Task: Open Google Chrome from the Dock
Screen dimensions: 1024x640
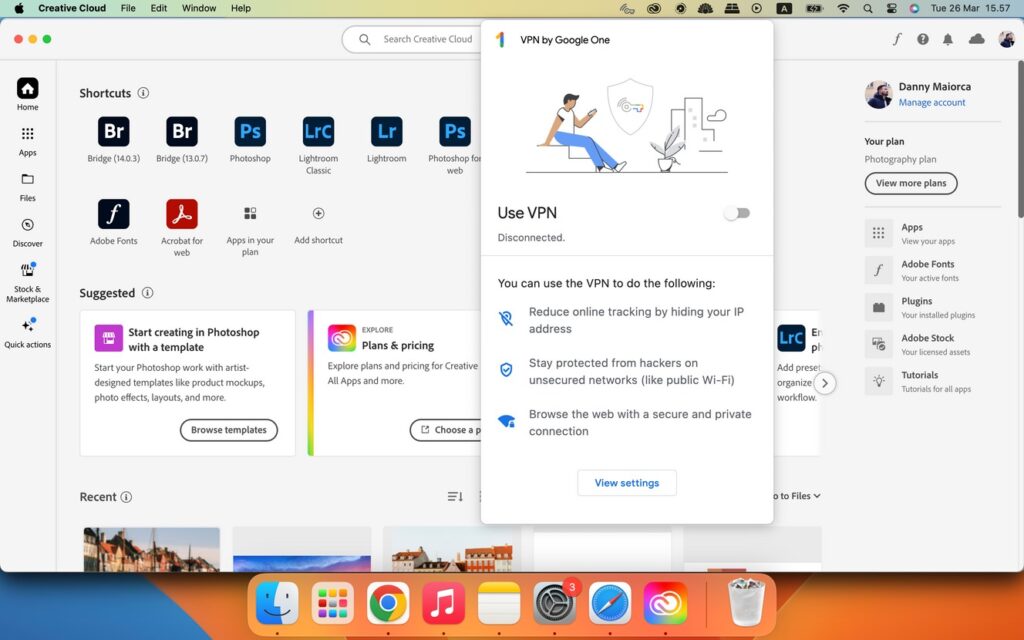Action: point(388,603)
